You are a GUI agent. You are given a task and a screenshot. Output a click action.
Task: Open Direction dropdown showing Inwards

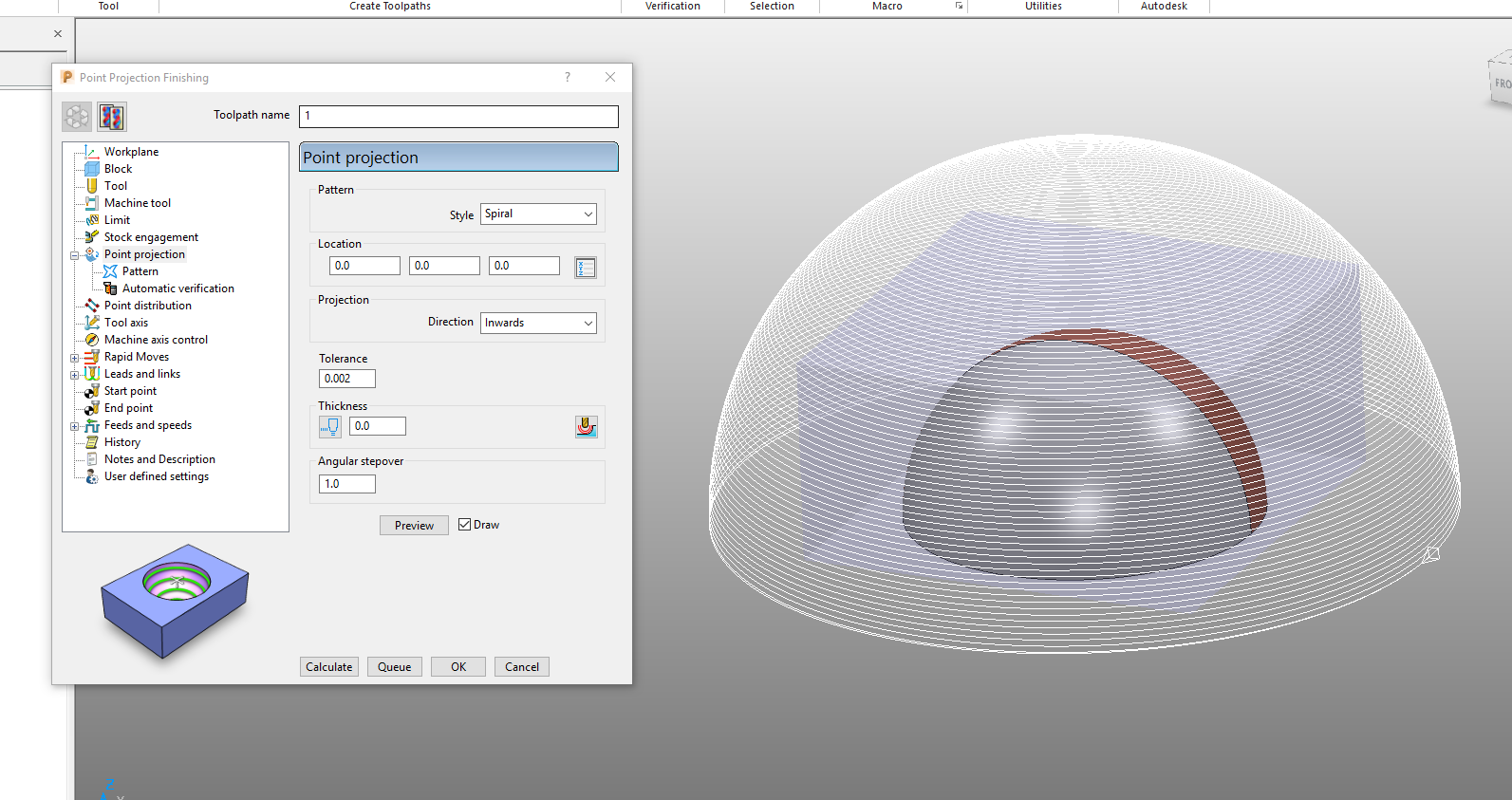pyautogui.click(x=538, y=323)
